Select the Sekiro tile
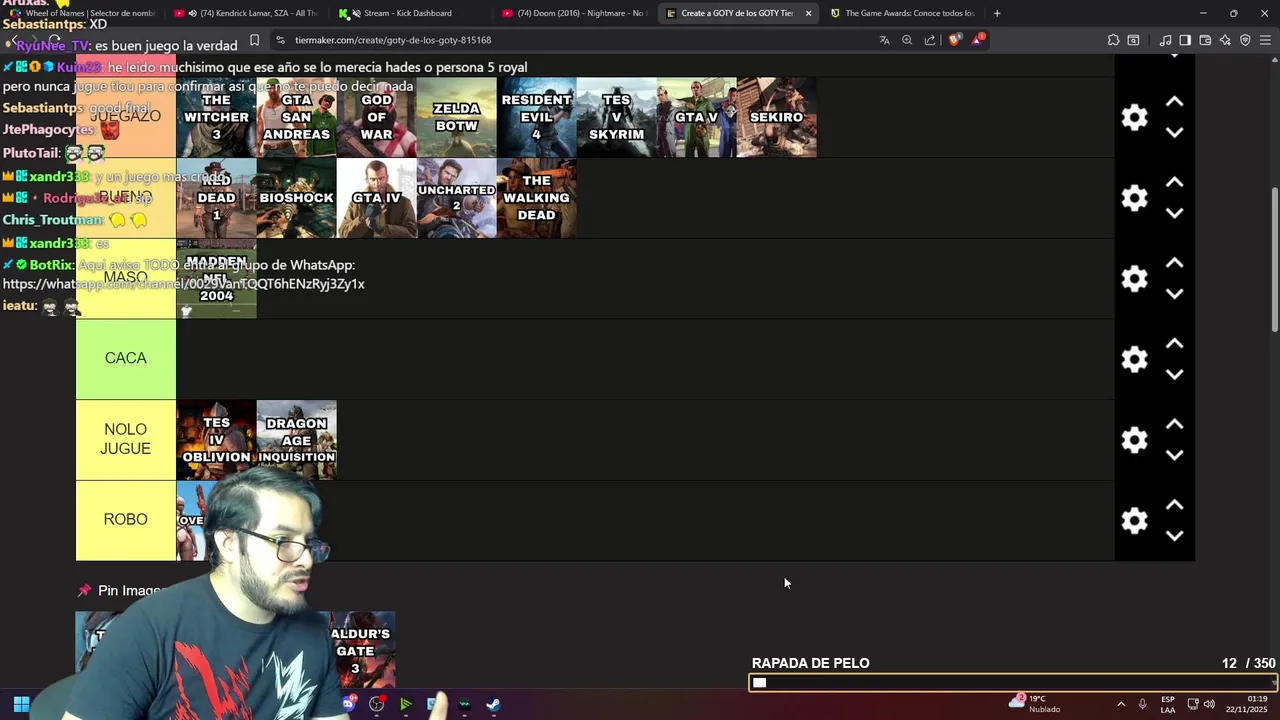The width and height of the screenshot is (1280, 720). 776,117
